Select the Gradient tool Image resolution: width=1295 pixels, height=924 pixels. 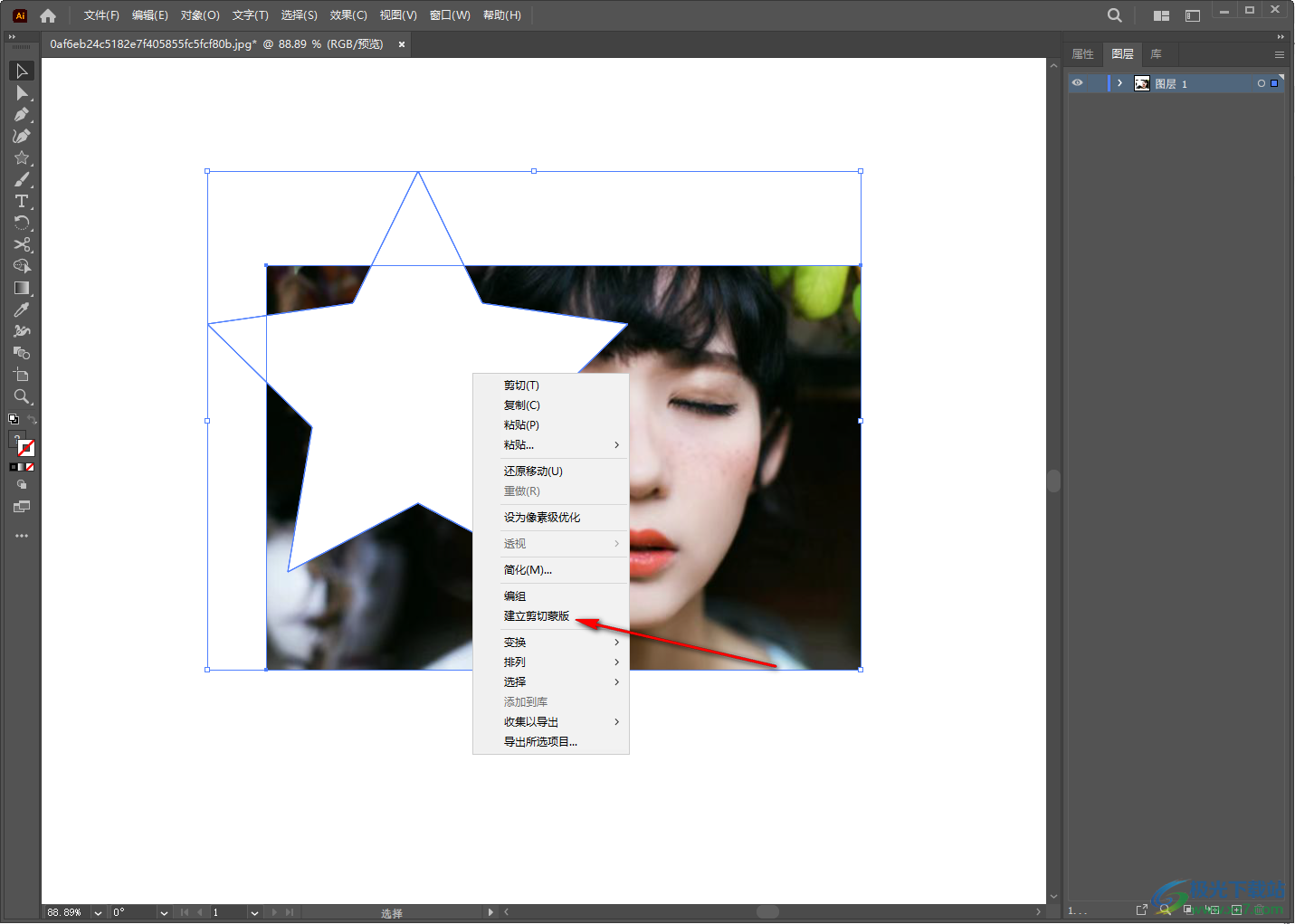(x=22, y=288)
